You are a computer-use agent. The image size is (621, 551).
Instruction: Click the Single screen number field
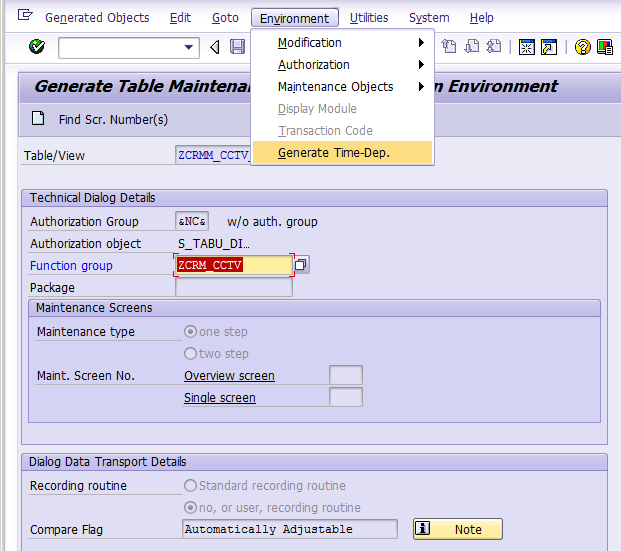(x=346, y=397)
